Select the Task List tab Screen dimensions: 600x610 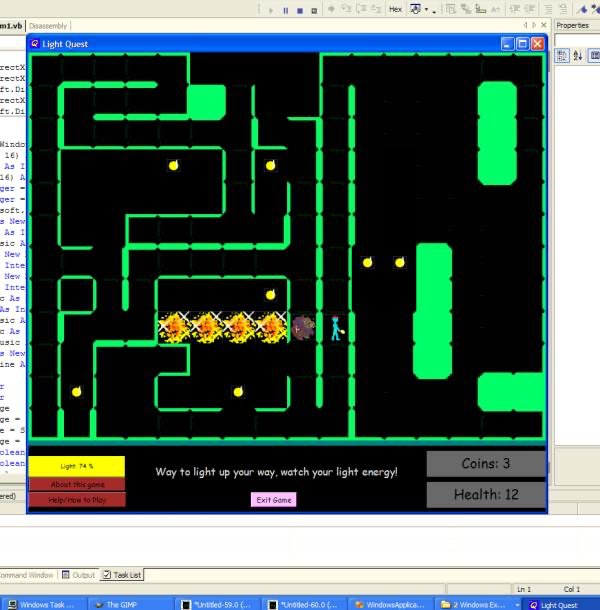tap(122, 575)
